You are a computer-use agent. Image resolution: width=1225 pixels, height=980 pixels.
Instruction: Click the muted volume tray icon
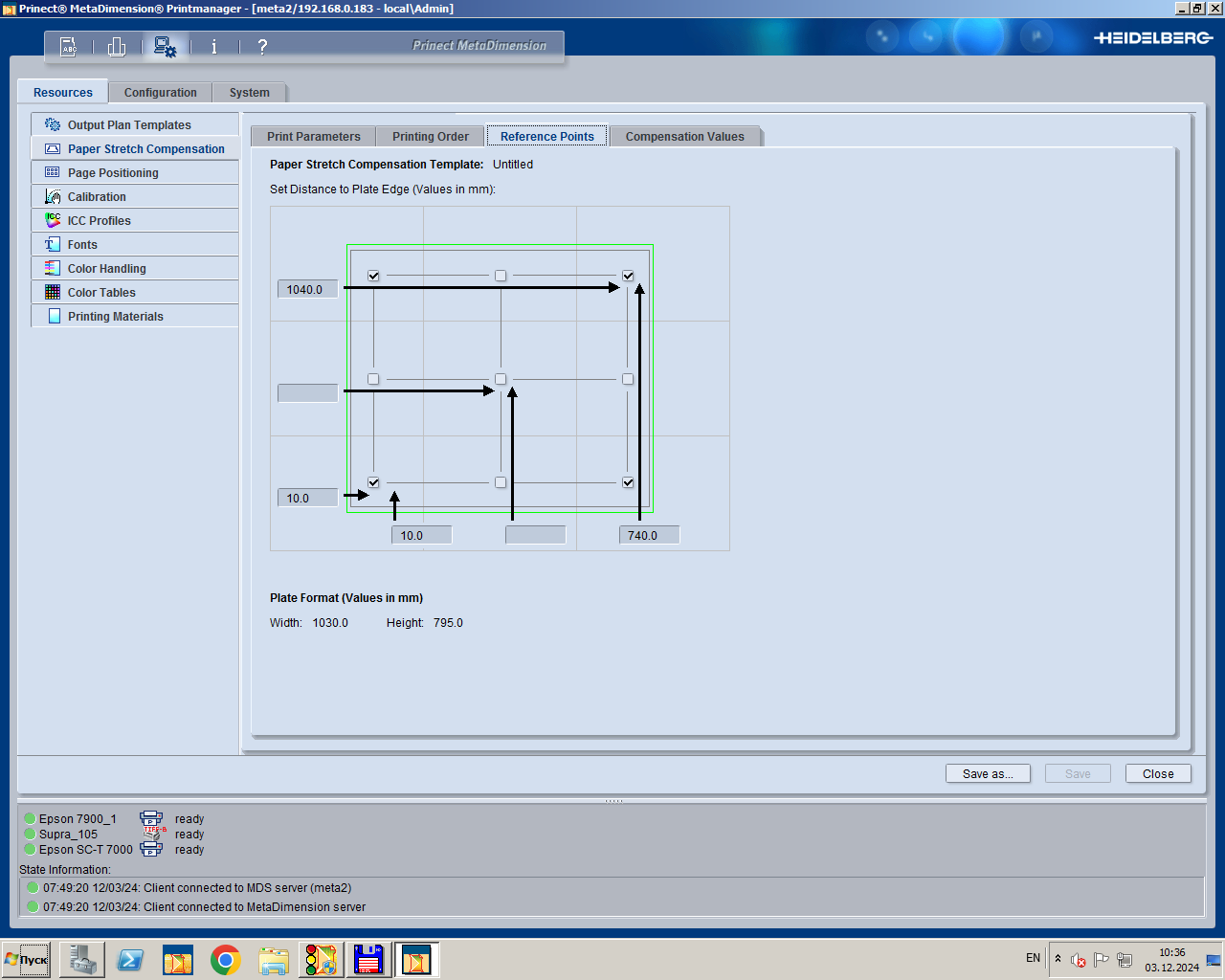1079,960
